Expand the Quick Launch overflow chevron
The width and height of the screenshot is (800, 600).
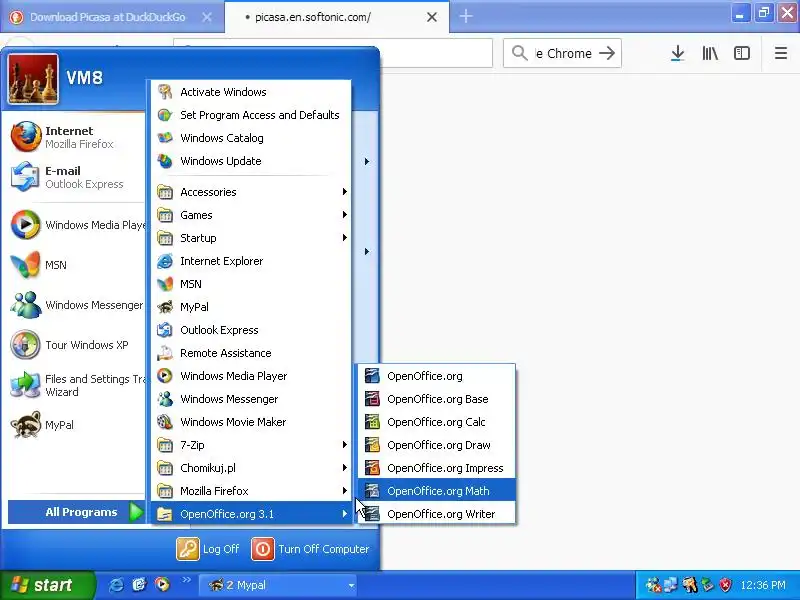tap(187, 580)
